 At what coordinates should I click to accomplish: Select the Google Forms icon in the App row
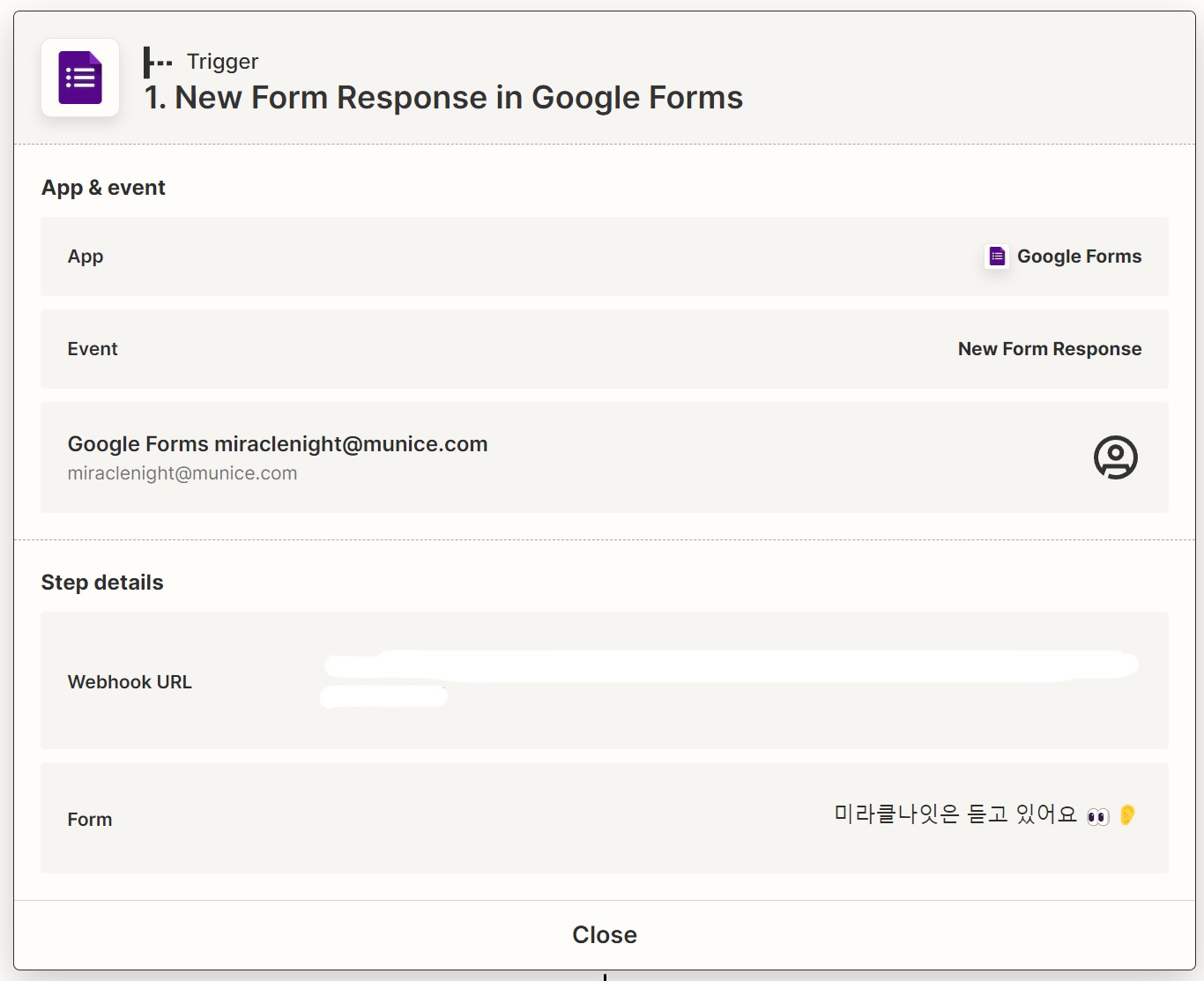pyautogui.click(x=995, y=256)
